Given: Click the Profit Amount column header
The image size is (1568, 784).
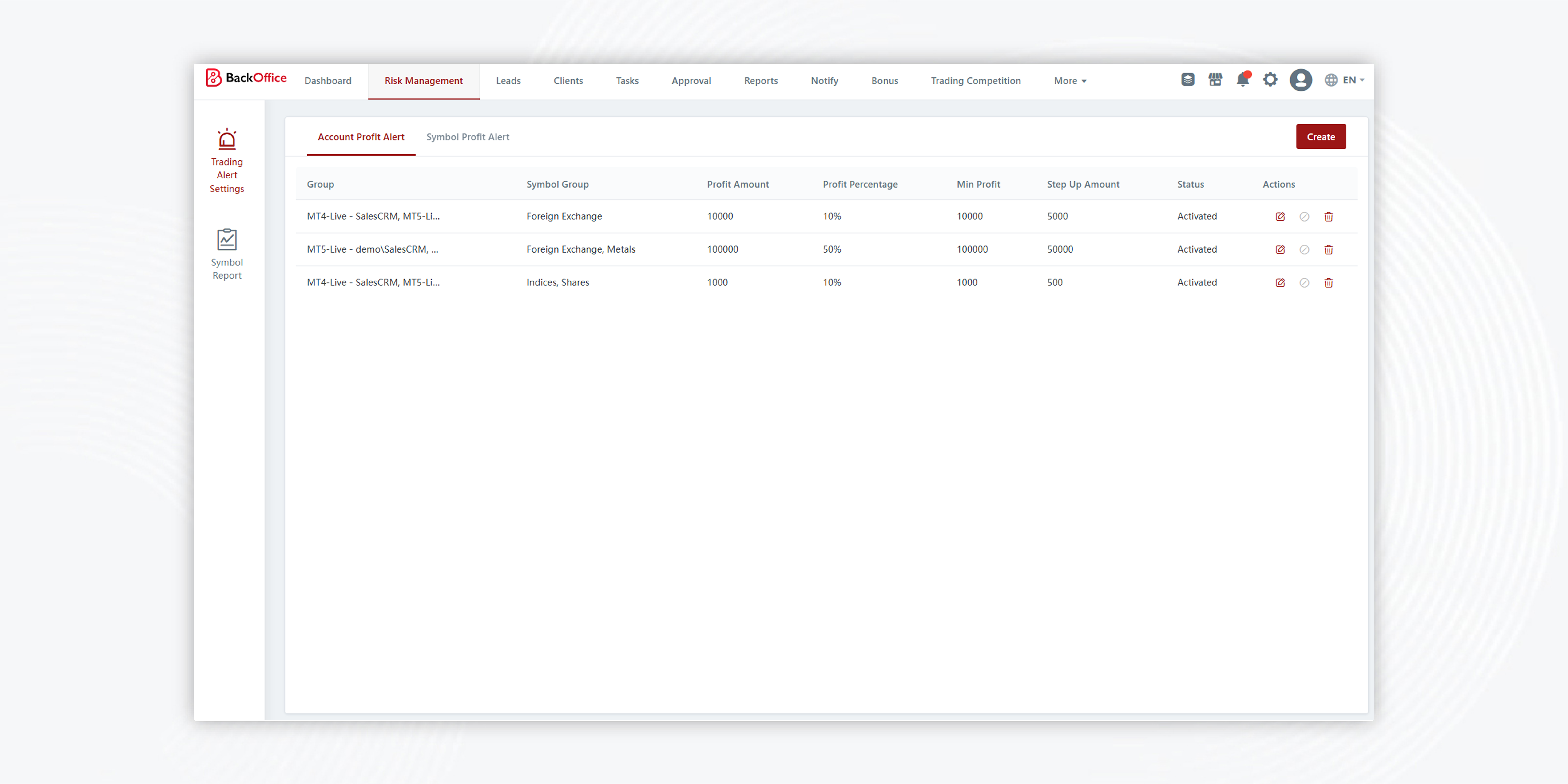Looking at the screenshot, I should (738, 184).
